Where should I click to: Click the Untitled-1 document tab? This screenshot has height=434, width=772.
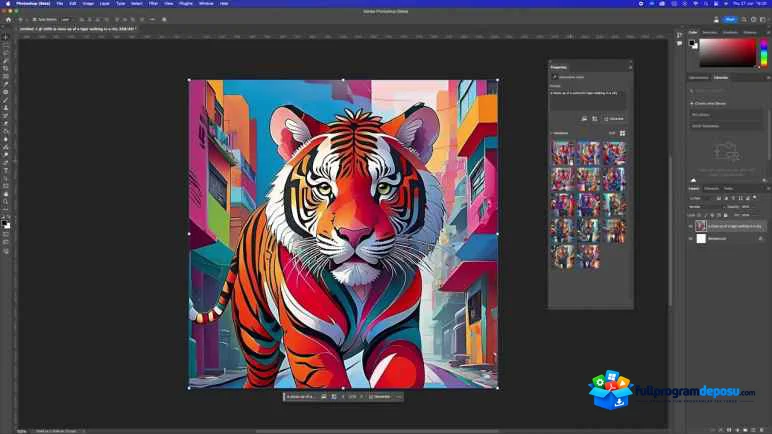76,29
